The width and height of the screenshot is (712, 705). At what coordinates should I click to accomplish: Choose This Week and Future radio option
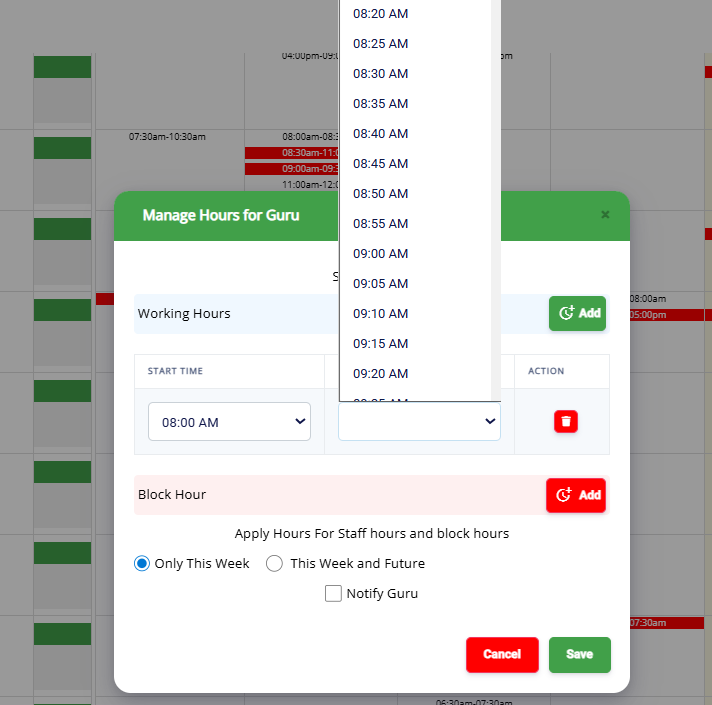click(274, 563)
